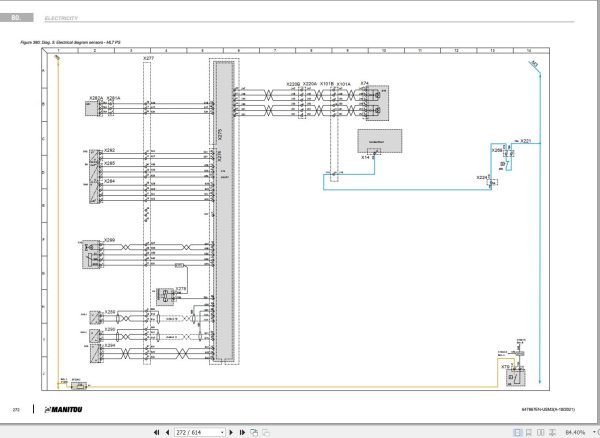
Task: Click the MANITOU logo in footer
Action: (x=64, y=410)
